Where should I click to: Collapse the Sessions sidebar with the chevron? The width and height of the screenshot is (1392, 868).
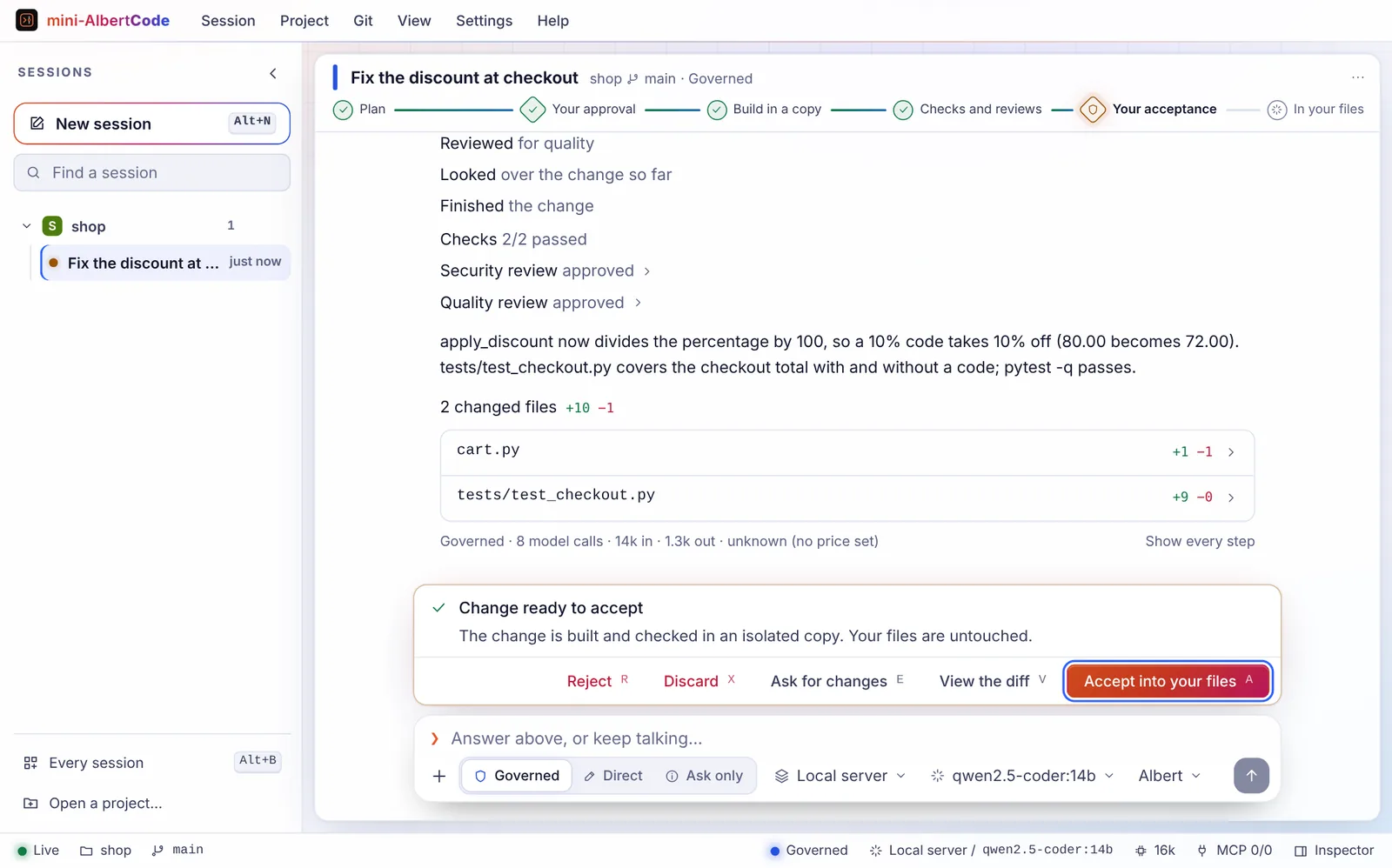coord(273,73)
